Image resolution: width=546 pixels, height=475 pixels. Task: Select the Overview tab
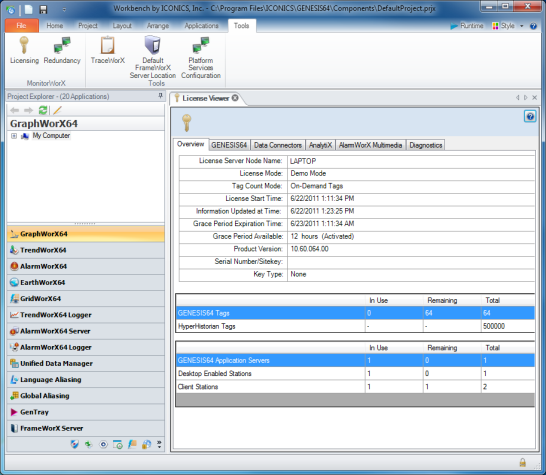[x=190, y=144]
